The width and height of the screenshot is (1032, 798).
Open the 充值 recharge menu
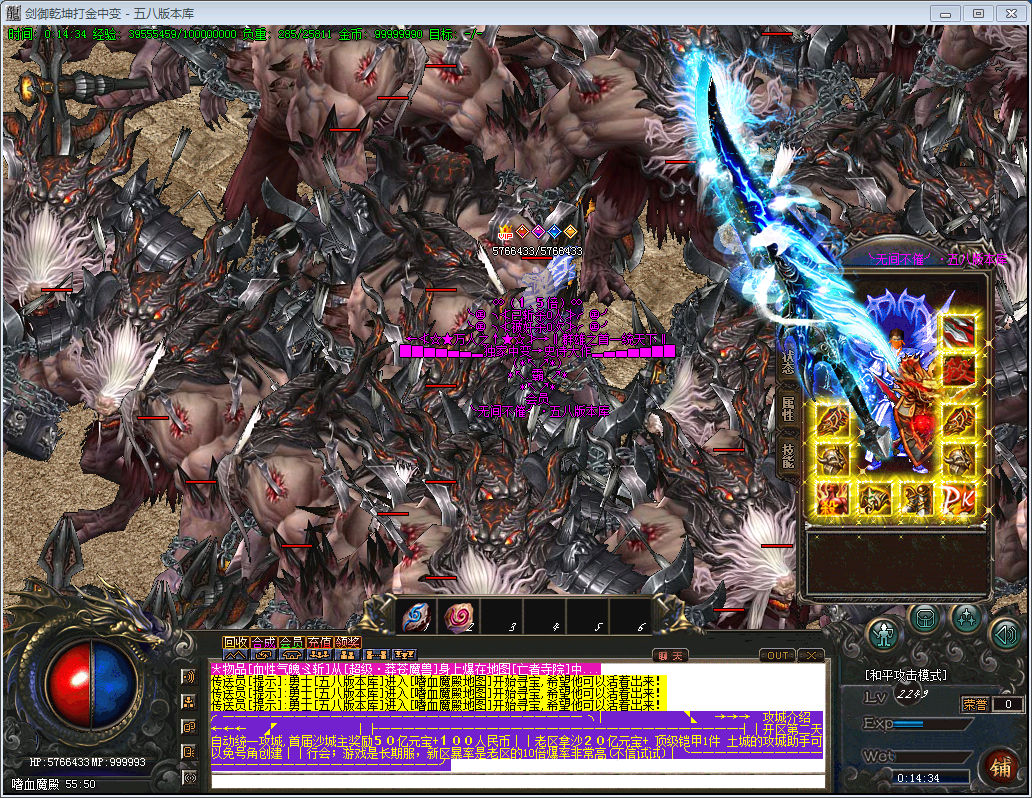click(320, 643)
